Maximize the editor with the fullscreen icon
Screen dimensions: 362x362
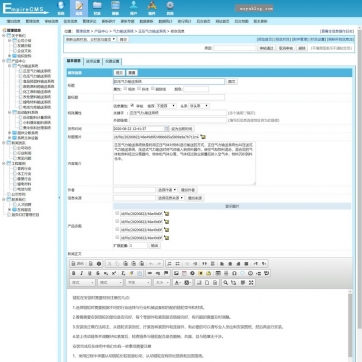click(251, 283)
